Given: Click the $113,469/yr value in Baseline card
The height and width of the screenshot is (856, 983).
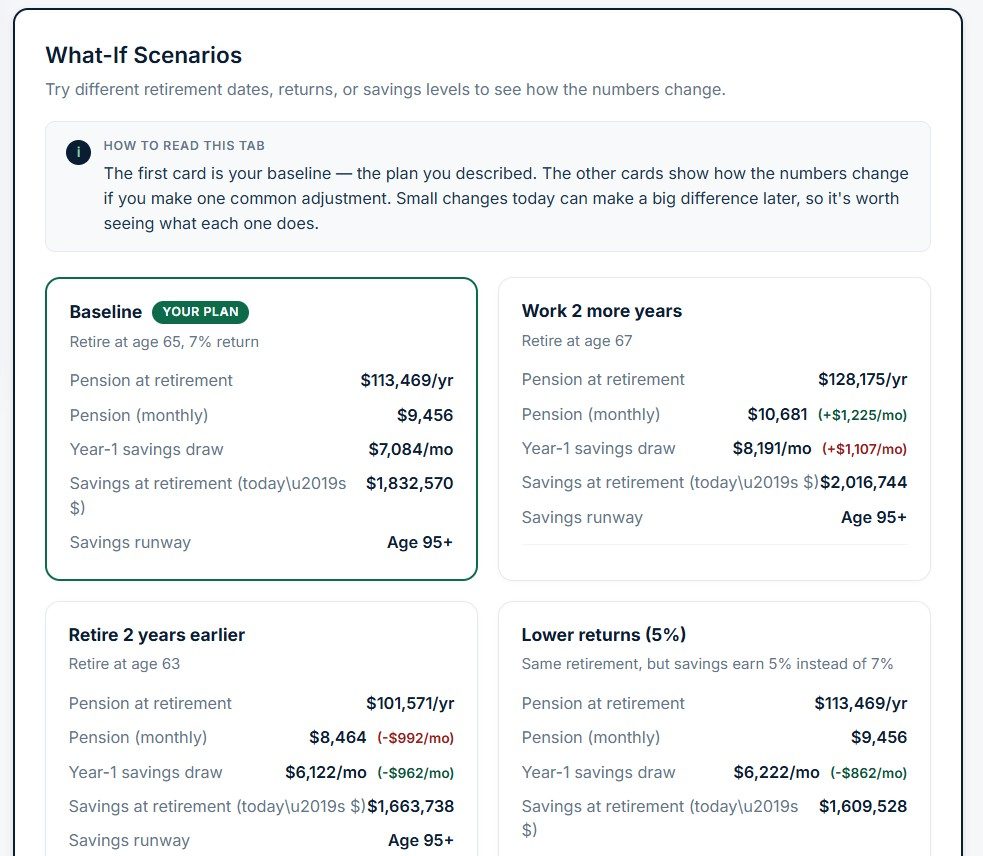Looking at the screenshot, I should [x=407, y=380].
